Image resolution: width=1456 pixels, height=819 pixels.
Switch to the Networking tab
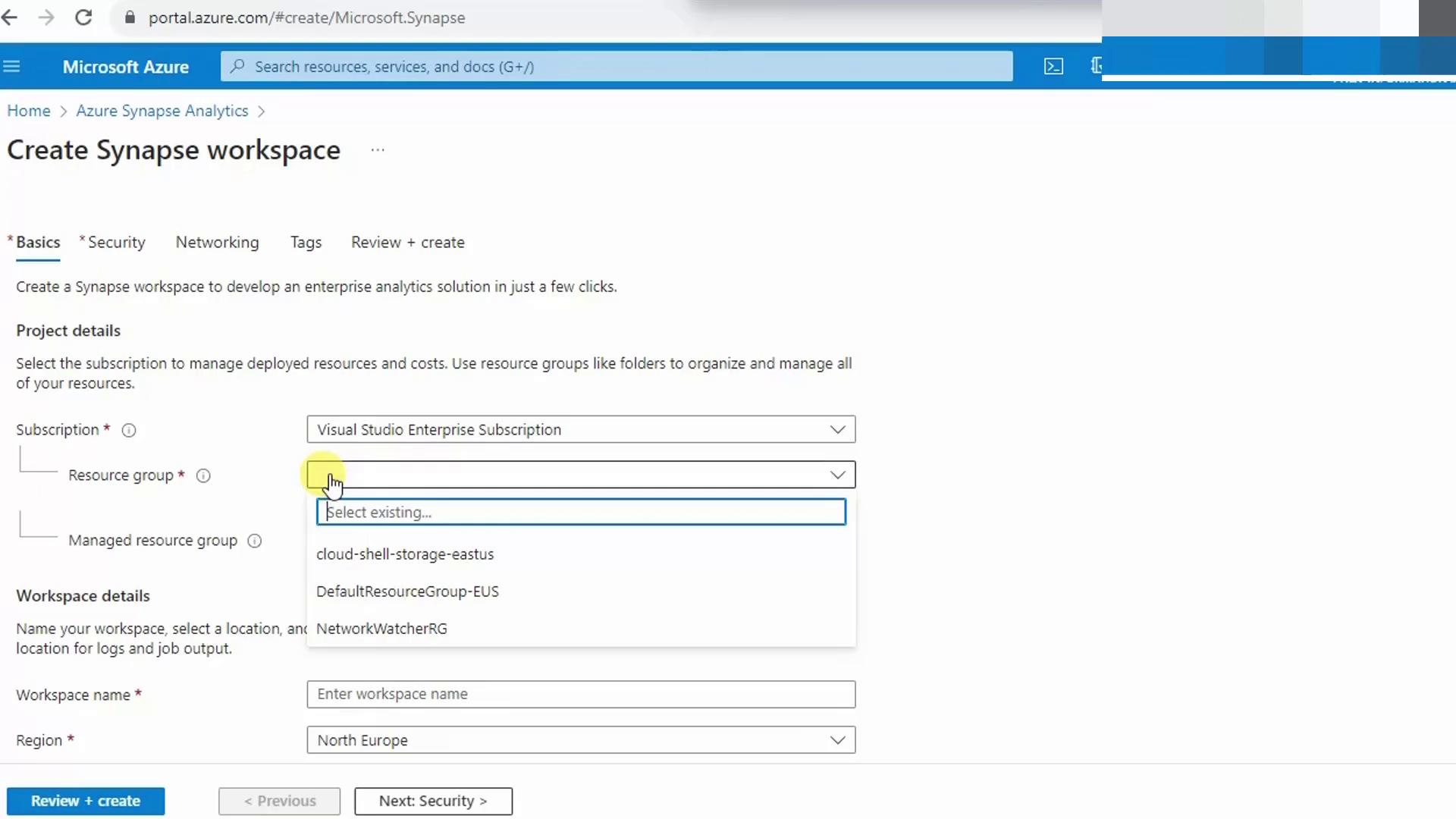217,243
